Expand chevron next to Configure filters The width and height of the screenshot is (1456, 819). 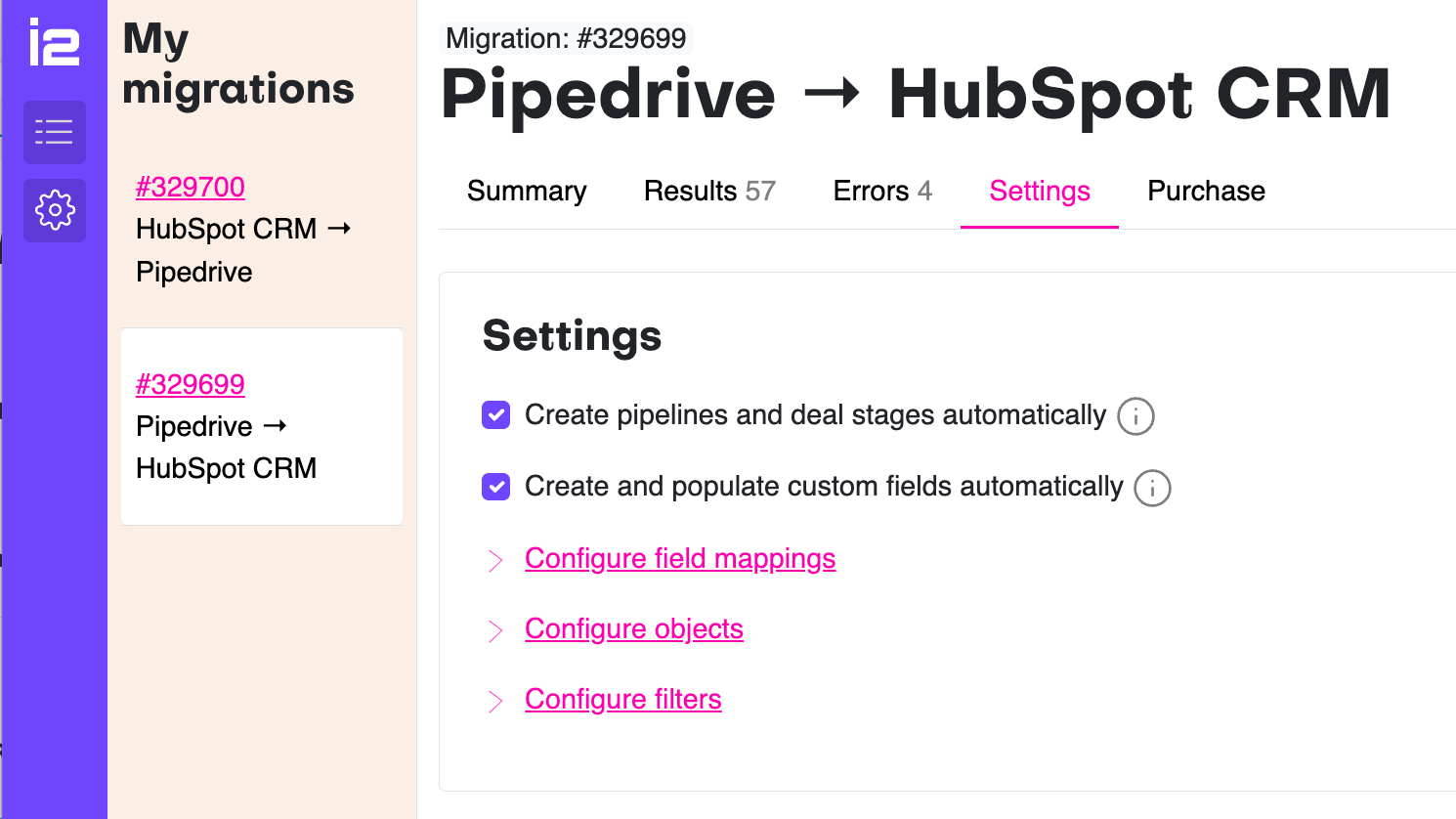click(495, 701)
